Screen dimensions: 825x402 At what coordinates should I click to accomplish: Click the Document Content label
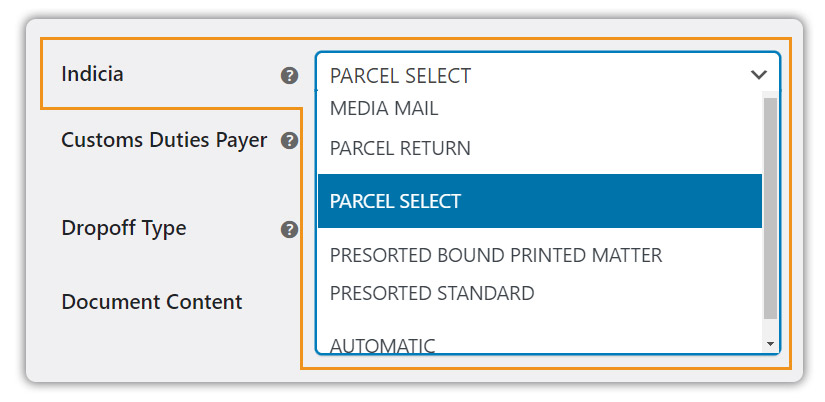tap(152, 302)
